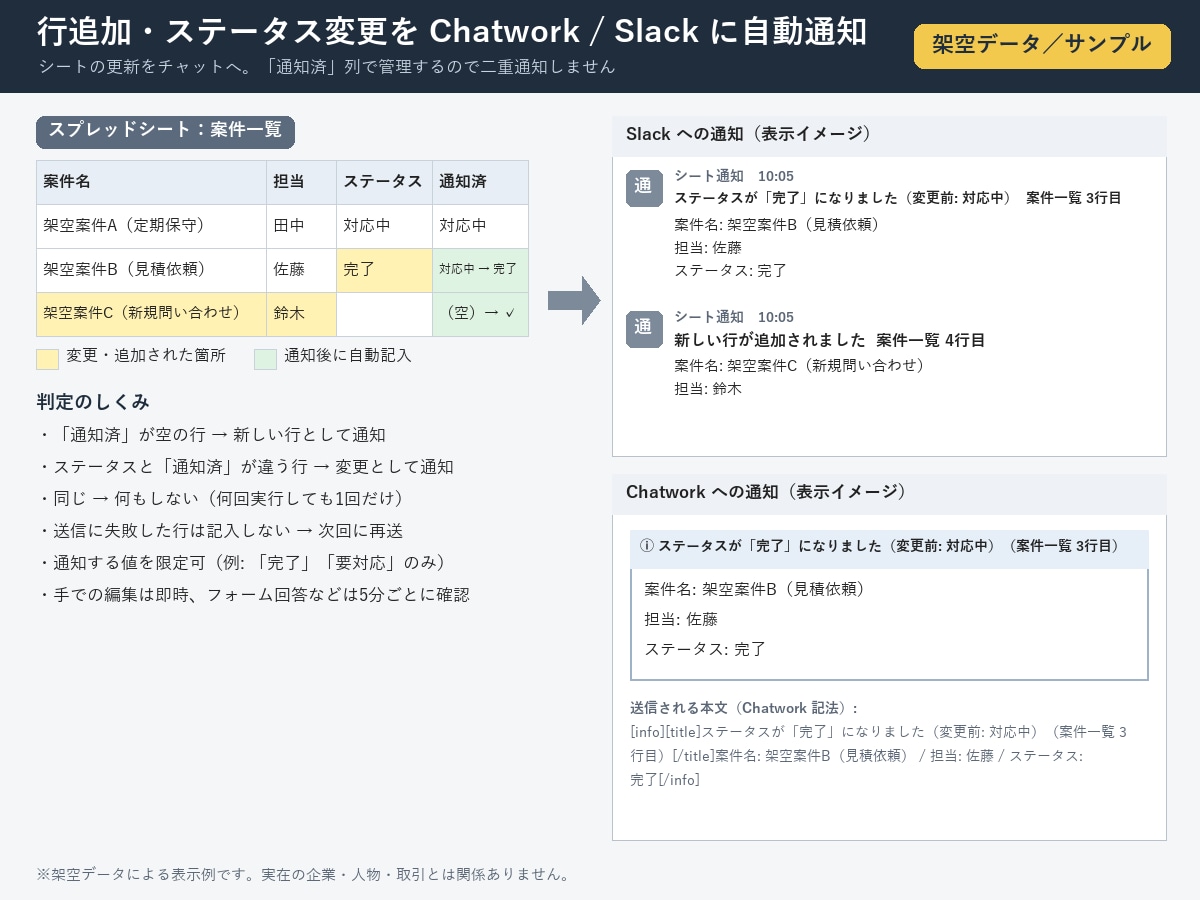
Task: Click the シート通知 sender name of the second Slack message
Action: click(x=709, y=317)
